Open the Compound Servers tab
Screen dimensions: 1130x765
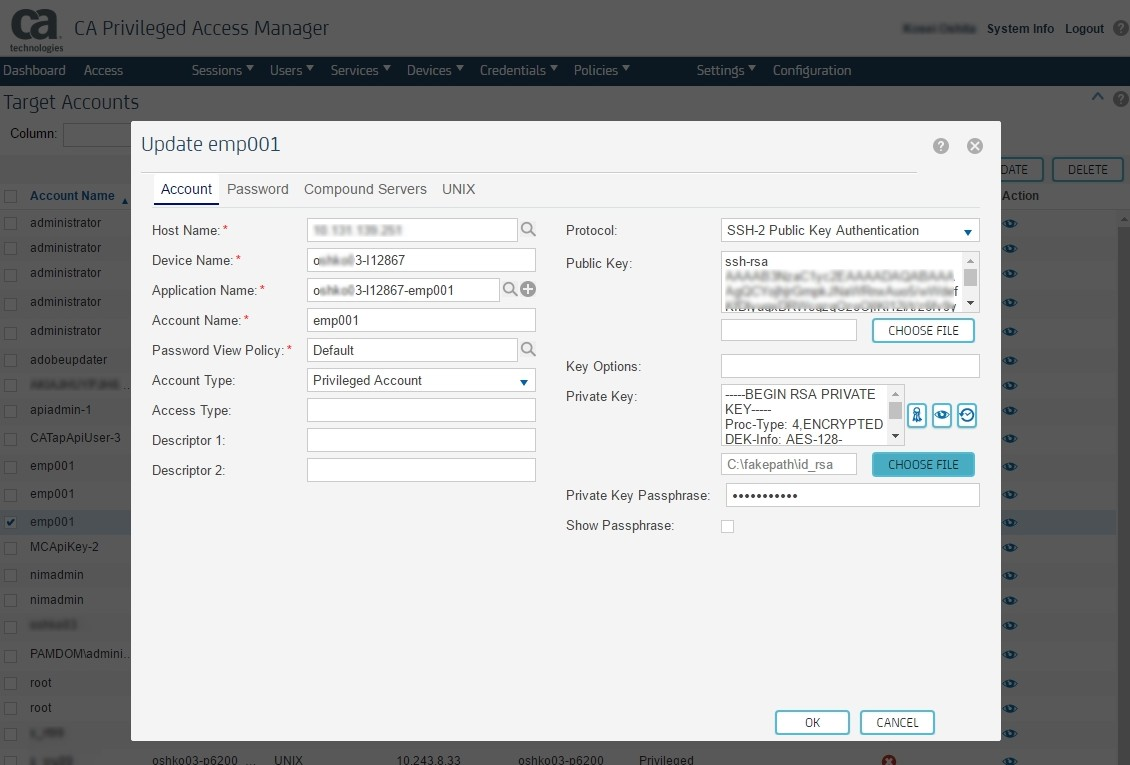(x=365, y=189)
